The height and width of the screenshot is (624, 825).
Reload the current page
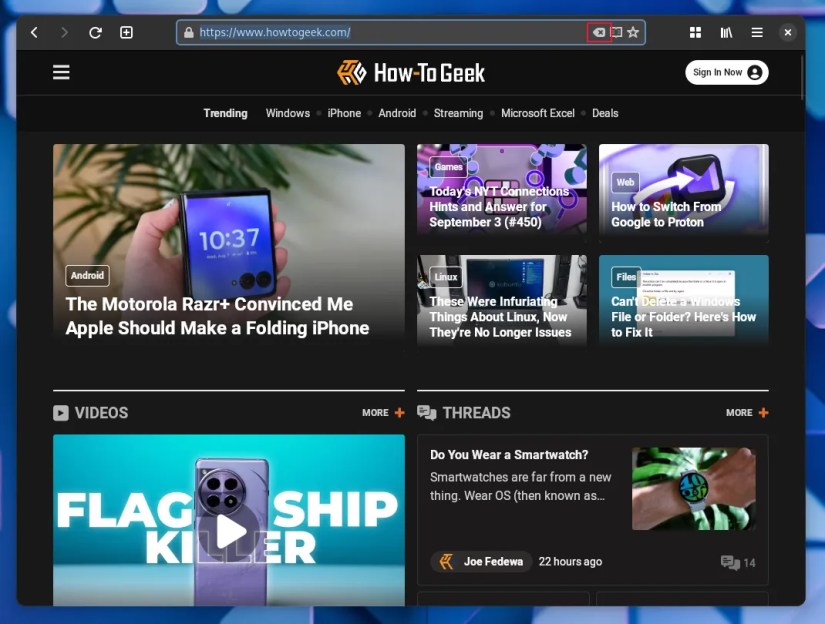point(95,33)
